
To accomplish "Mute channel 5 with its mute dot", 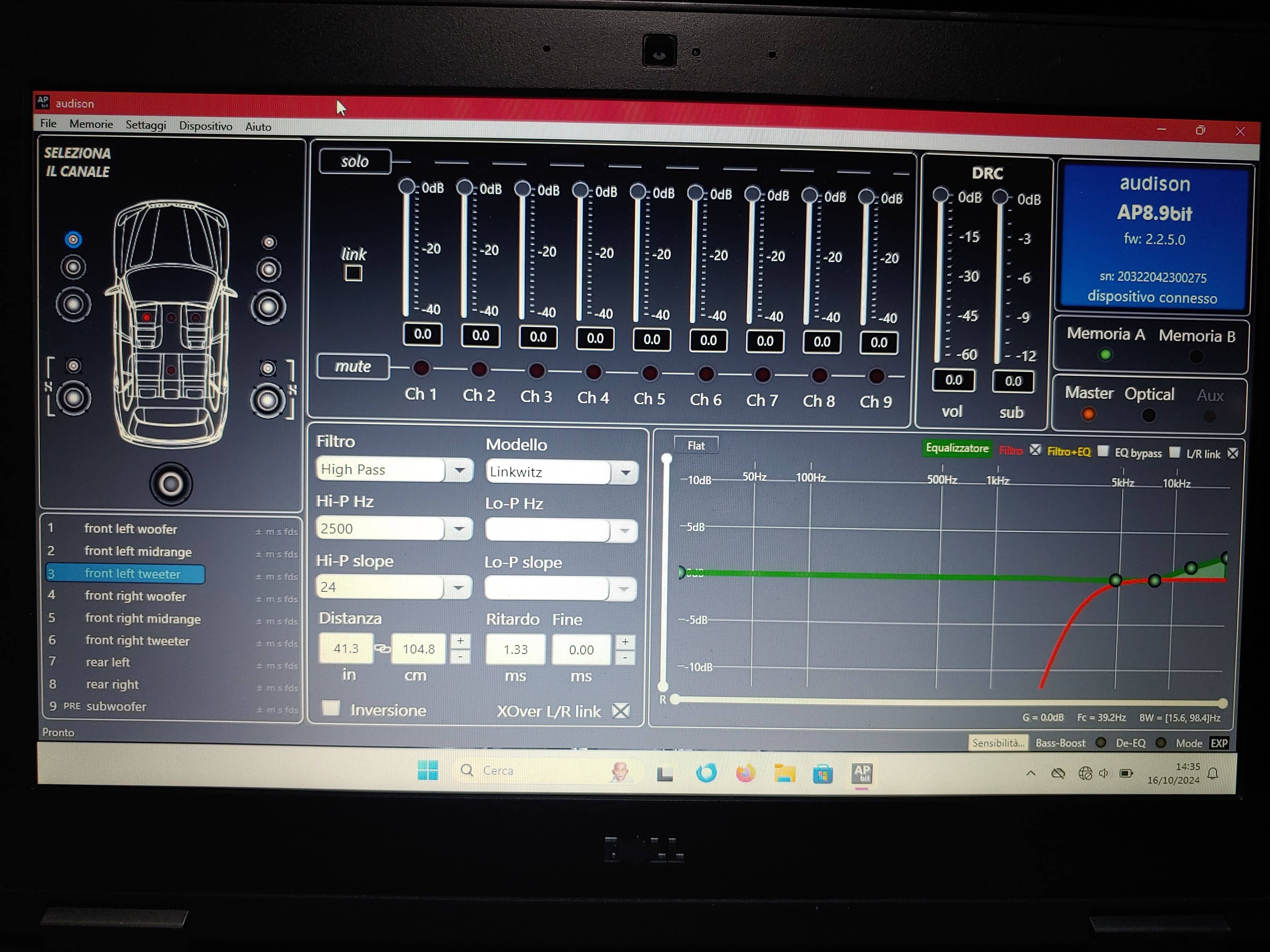I will pyautogui.click(x=649, y=373).
